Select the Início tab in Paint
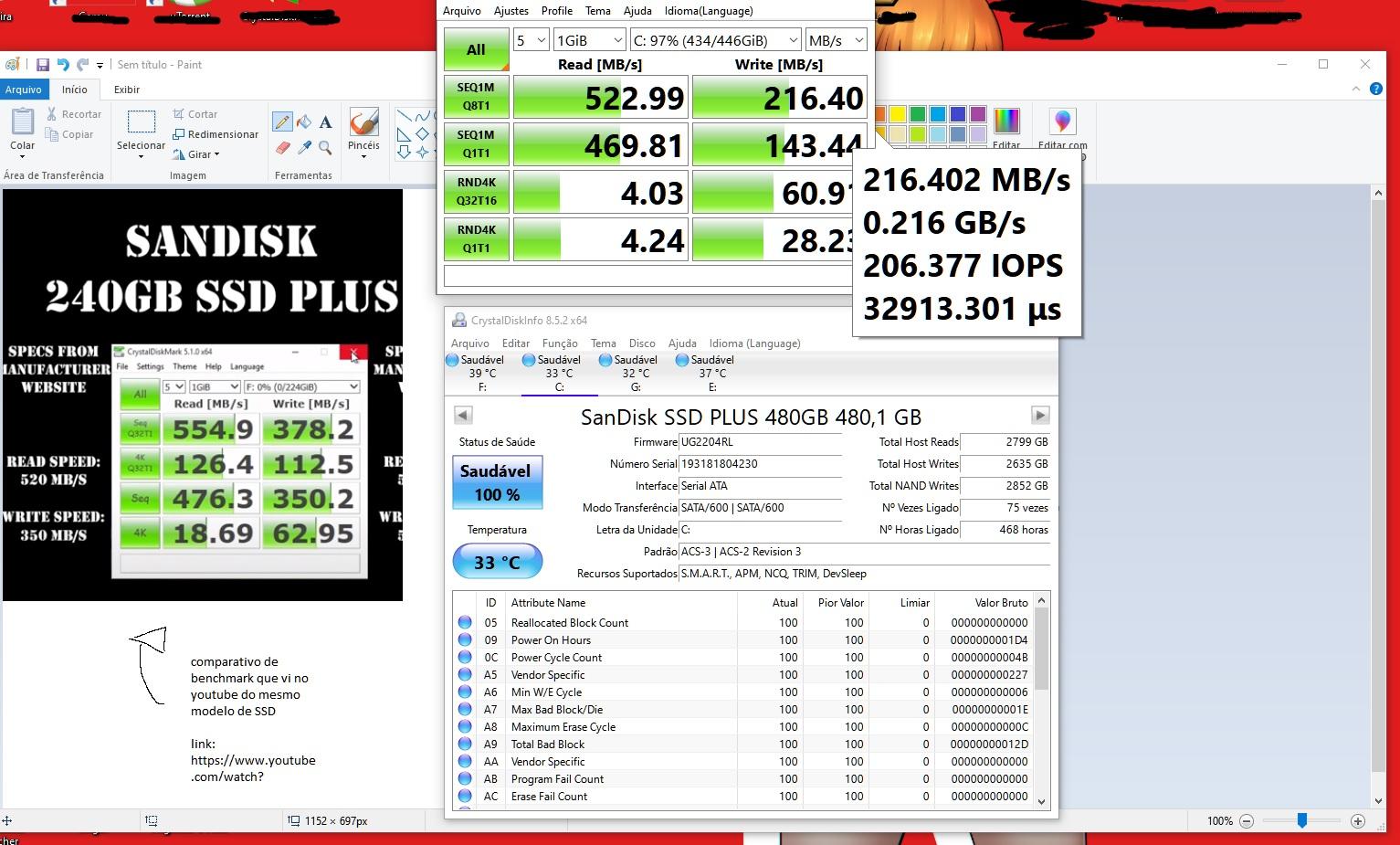The width and height of the screenshot is (1400, 845). click(75, 90)
